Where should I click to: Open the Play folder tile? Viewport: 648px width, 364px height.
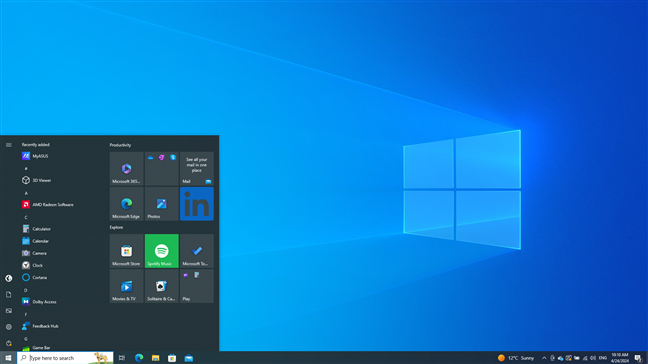[197, 286]
